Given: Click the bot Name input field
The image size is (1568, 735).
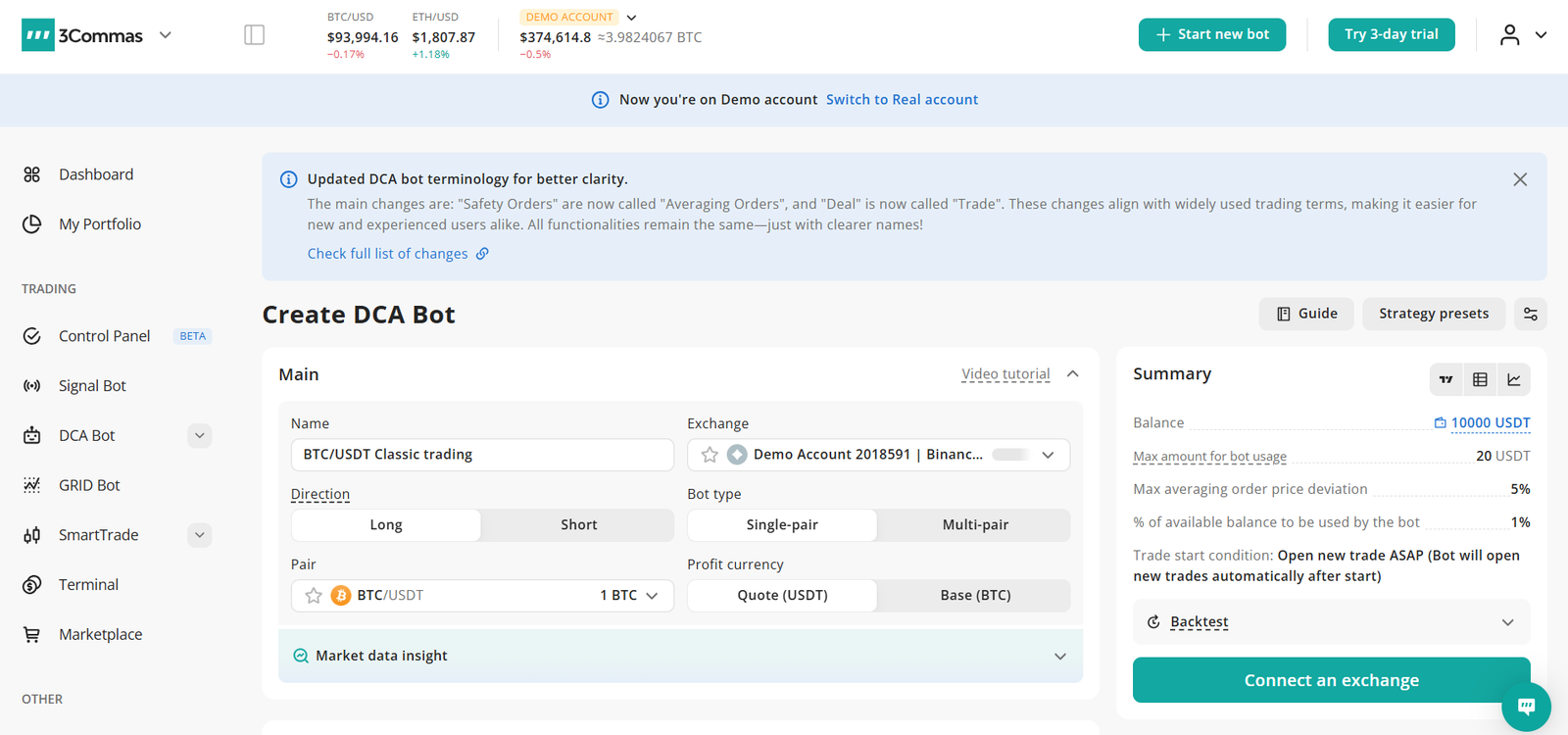Looking at the screenshot, I should click(x=482, y=455).
